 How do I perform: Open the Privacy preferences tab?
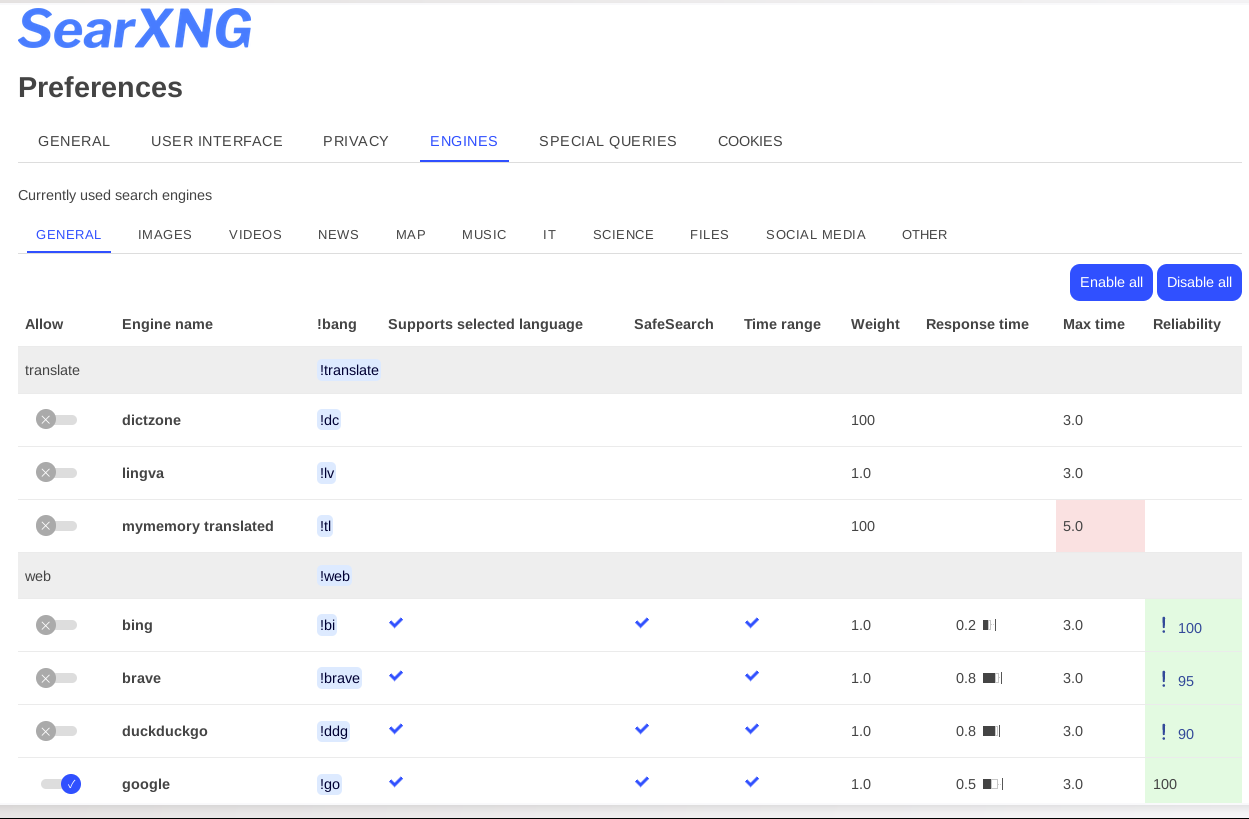click(x=356, y=141)
